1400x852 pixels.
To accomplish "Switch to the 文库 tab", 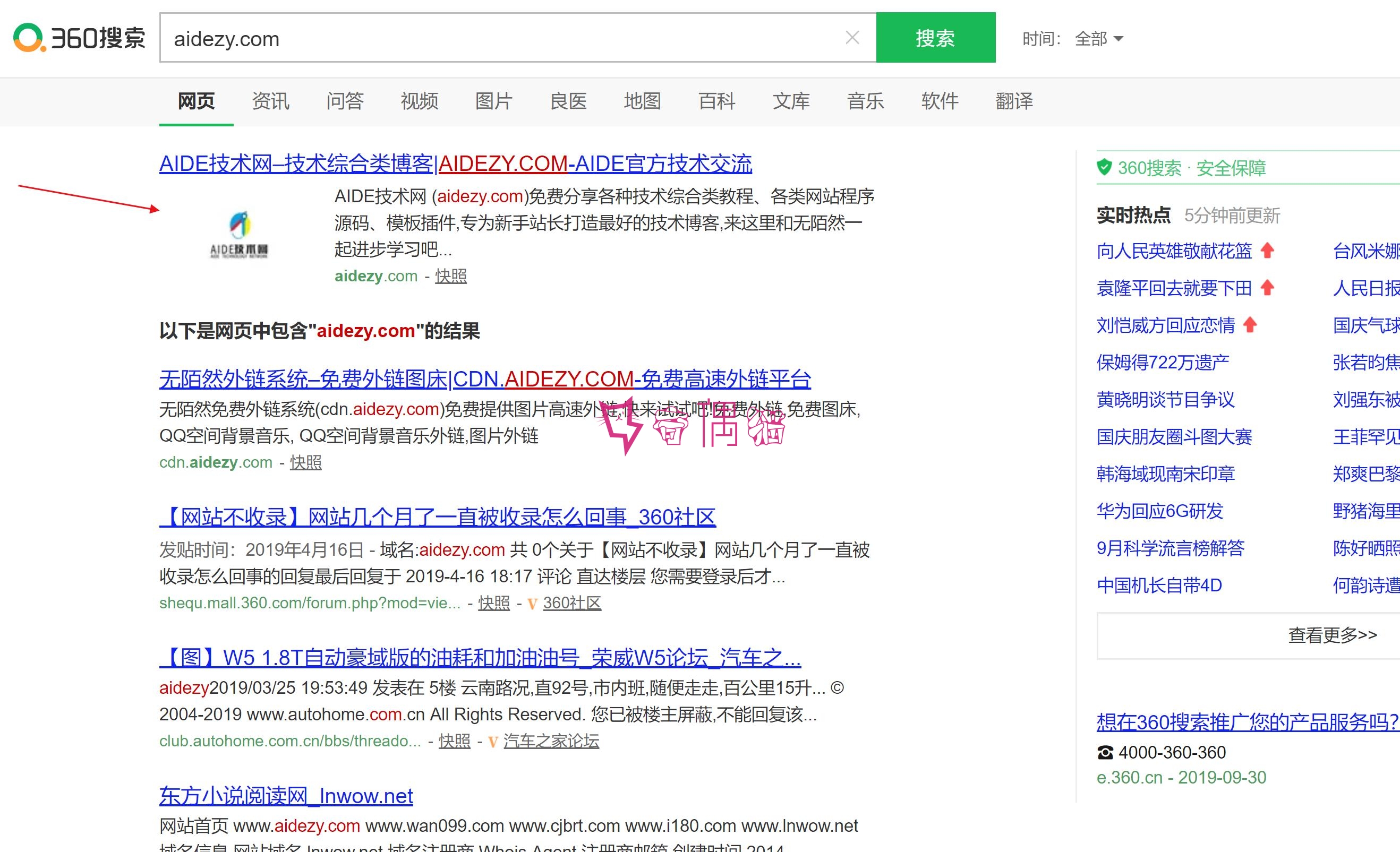I will (x=791, y=101).
